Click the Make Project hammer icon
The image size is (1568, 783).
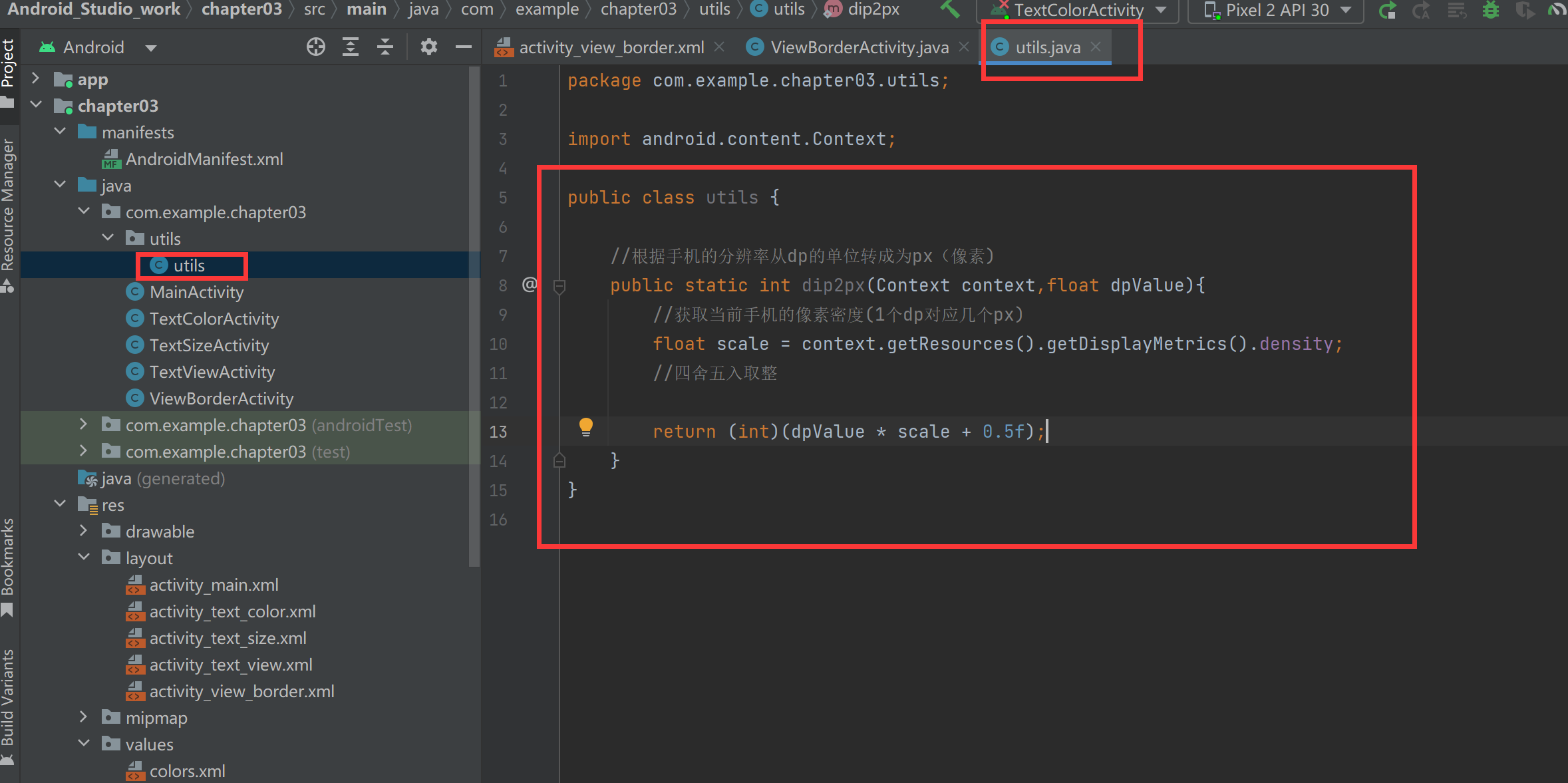(x=949, y=9)
